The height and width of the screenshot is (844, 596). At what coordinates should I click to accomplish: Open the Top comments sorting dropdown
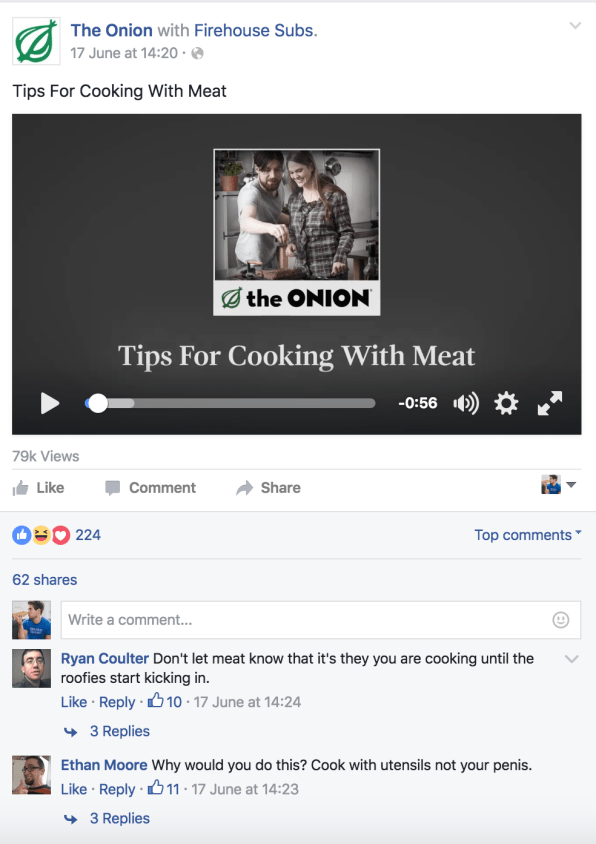pyautogui.click(x=528, y=535)
